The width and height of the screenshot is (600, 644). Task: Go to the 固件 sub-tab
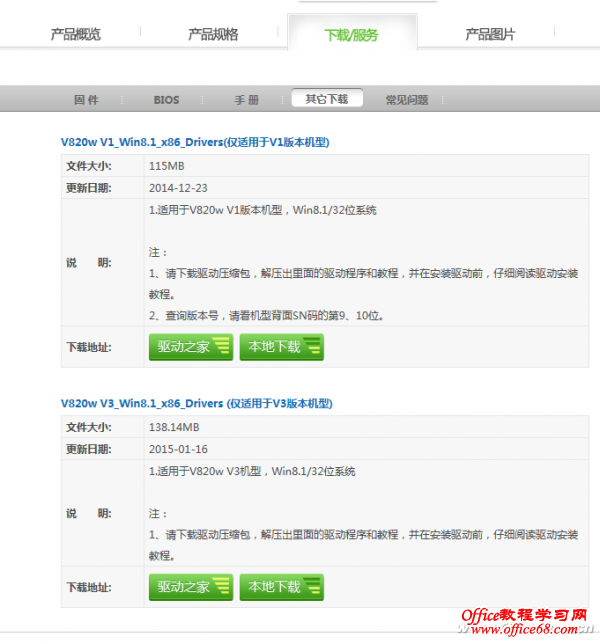86,100
